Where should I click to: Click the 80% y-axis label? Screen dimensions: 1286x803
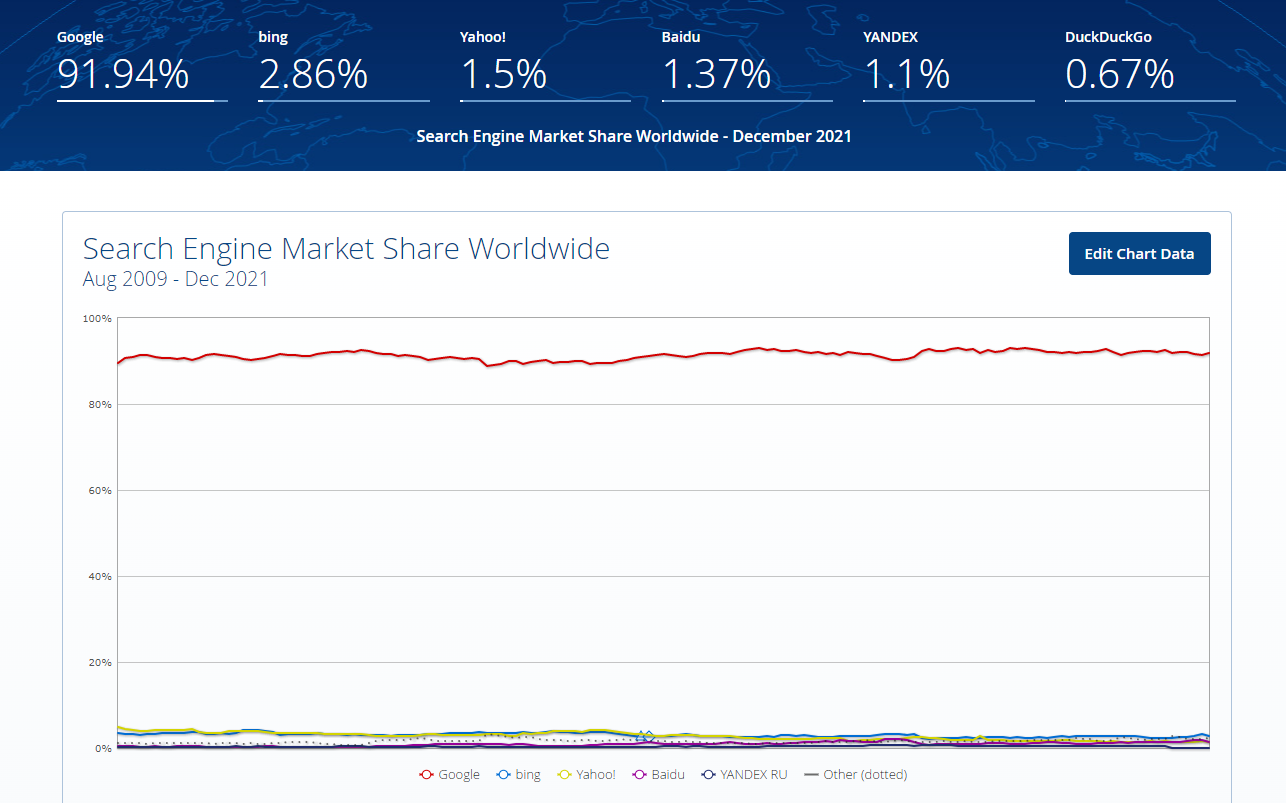[100, 404]
